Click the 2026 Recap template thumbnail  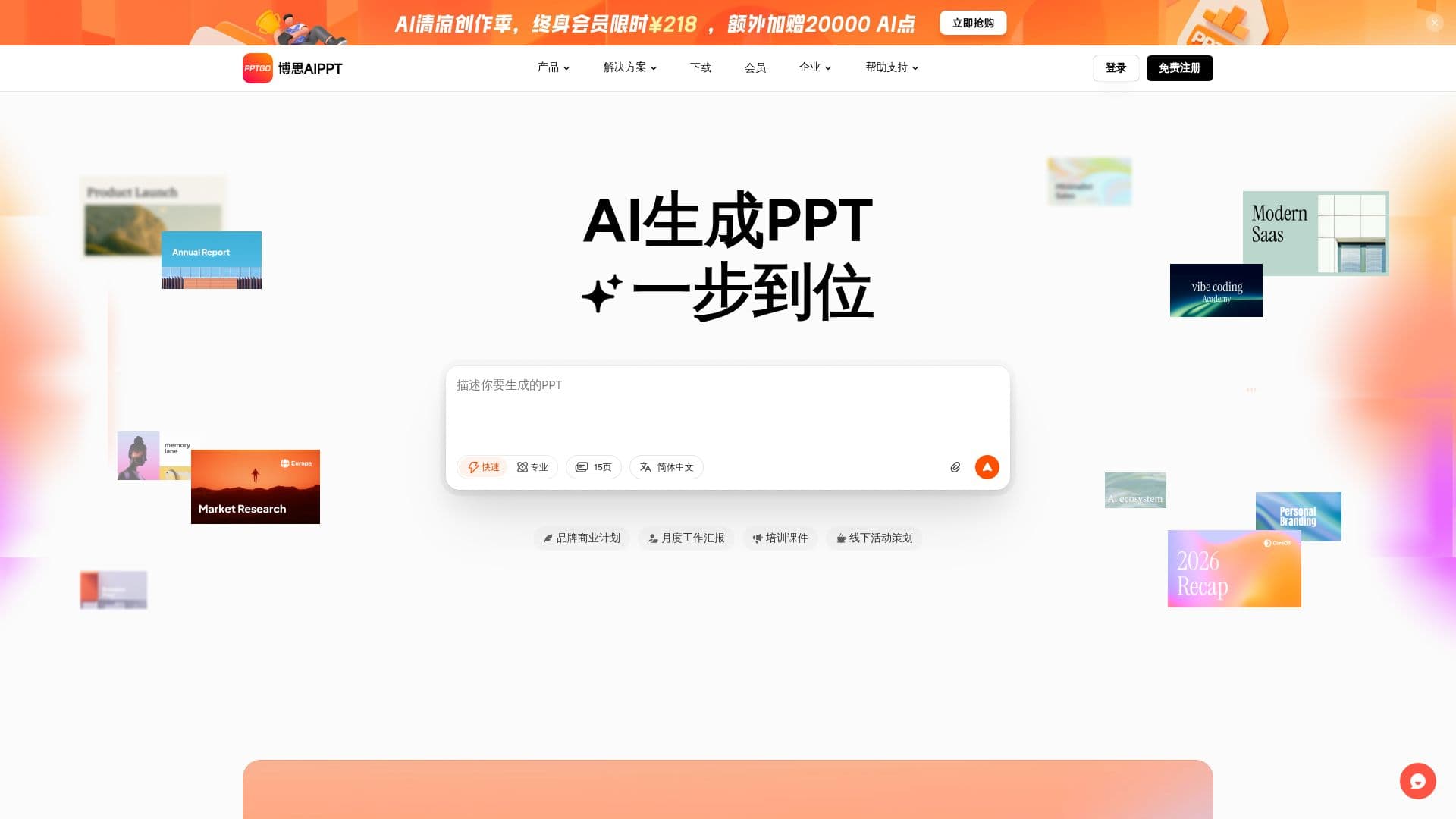click(1235, 569)
